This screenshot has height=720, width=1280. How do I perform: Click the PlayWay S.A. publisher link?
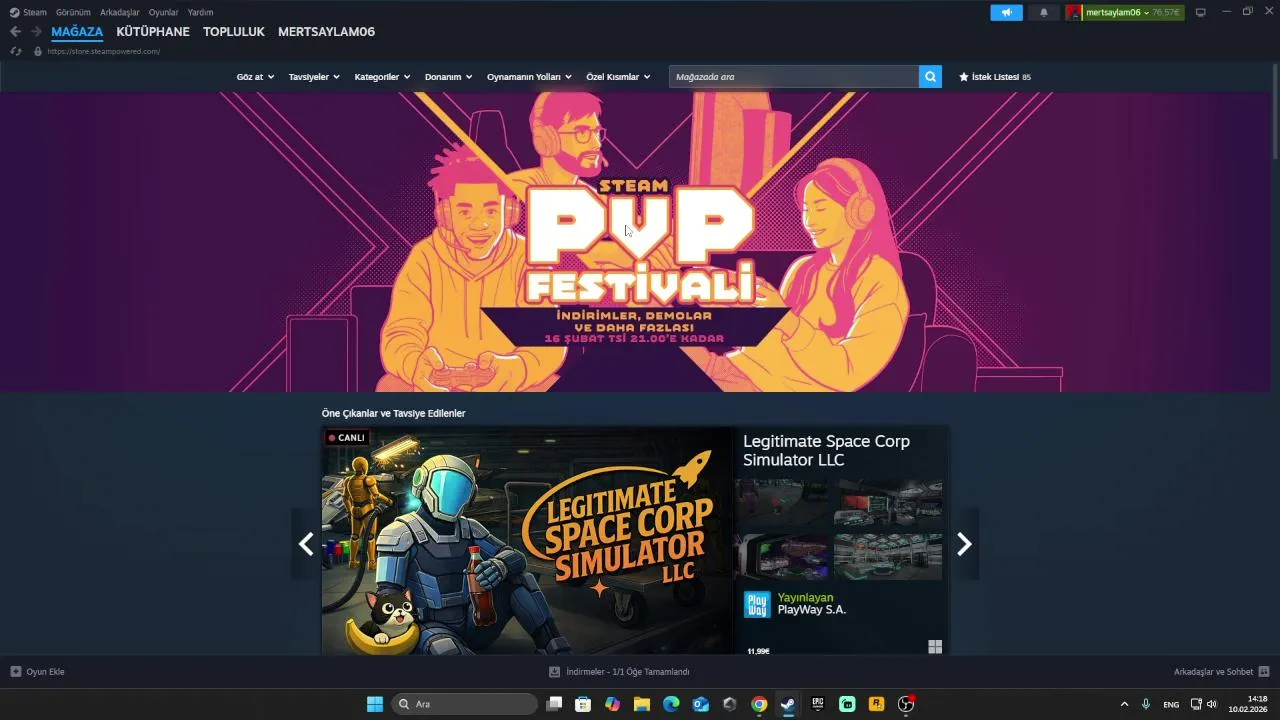[812, 609]
